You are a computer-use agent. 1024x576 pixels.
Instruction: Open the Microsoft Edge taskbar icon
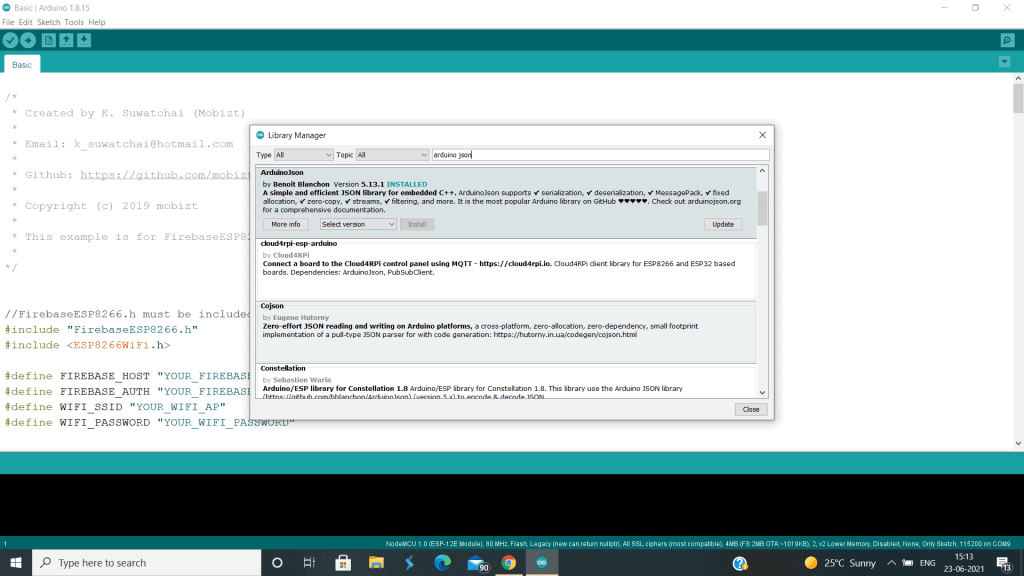442,563
